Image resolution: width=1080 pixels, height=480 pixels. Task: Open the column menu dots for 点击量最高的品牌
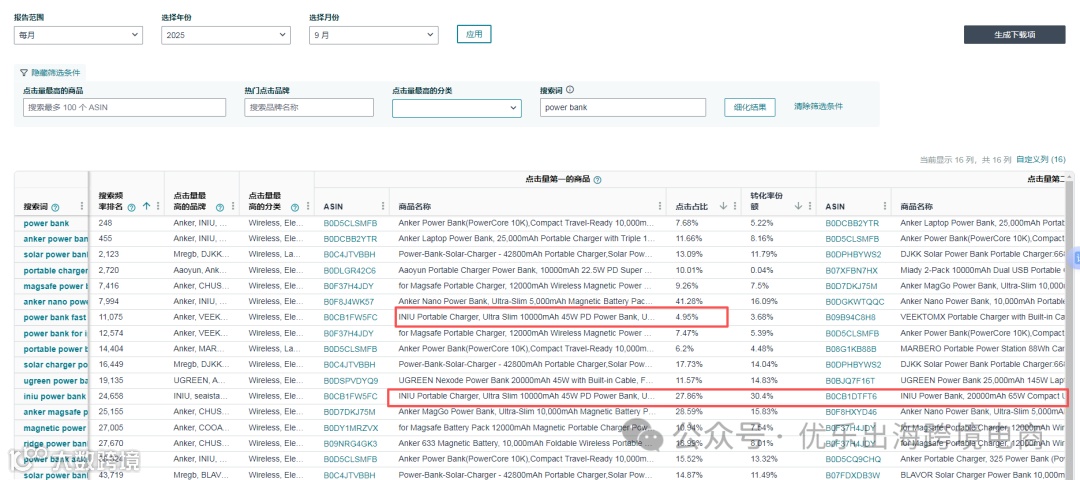[232, 206]
